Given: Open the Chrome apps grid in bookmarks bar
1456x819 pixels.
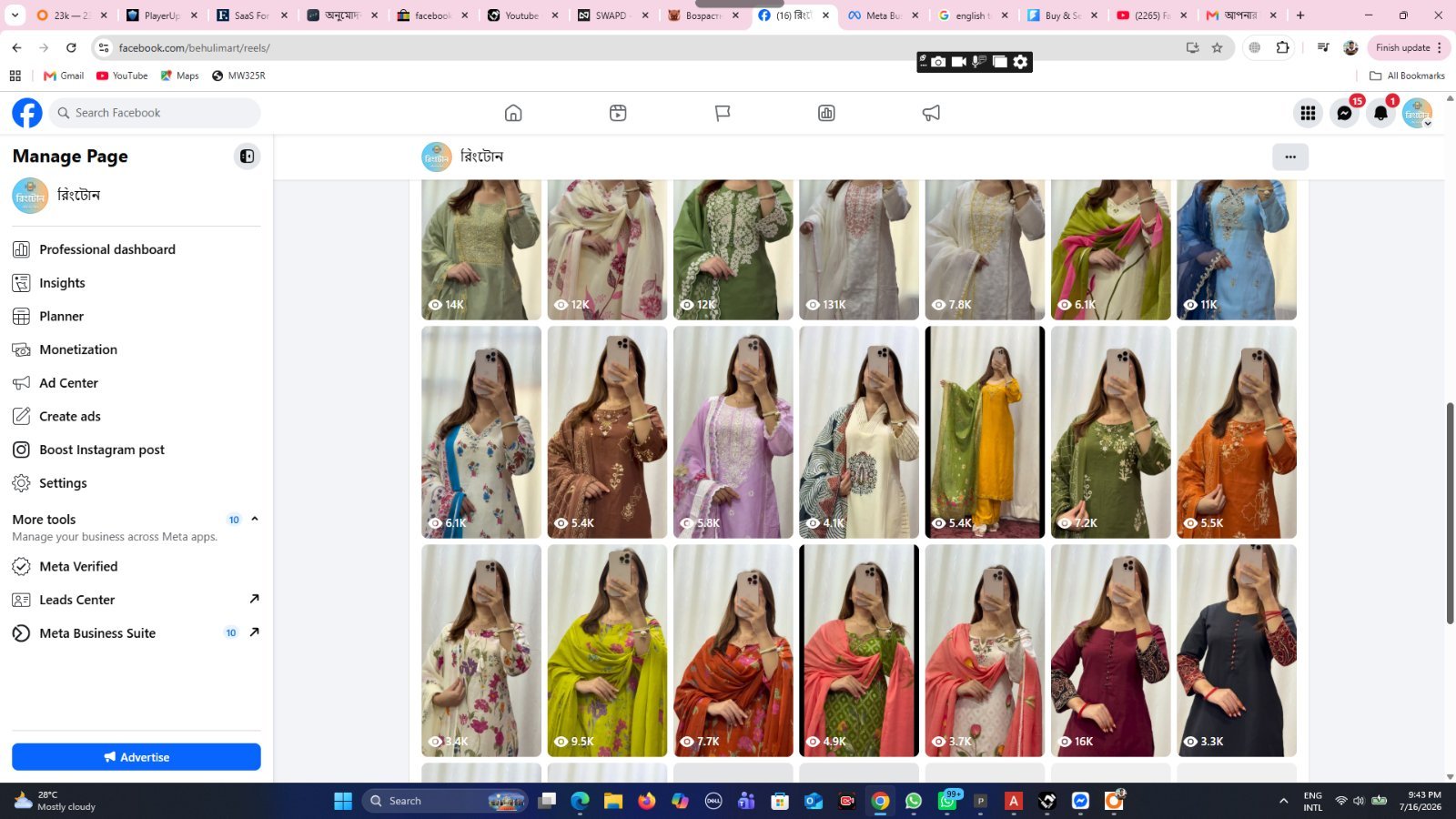Looking at the screenshot, I should click(x=15, y=76).
